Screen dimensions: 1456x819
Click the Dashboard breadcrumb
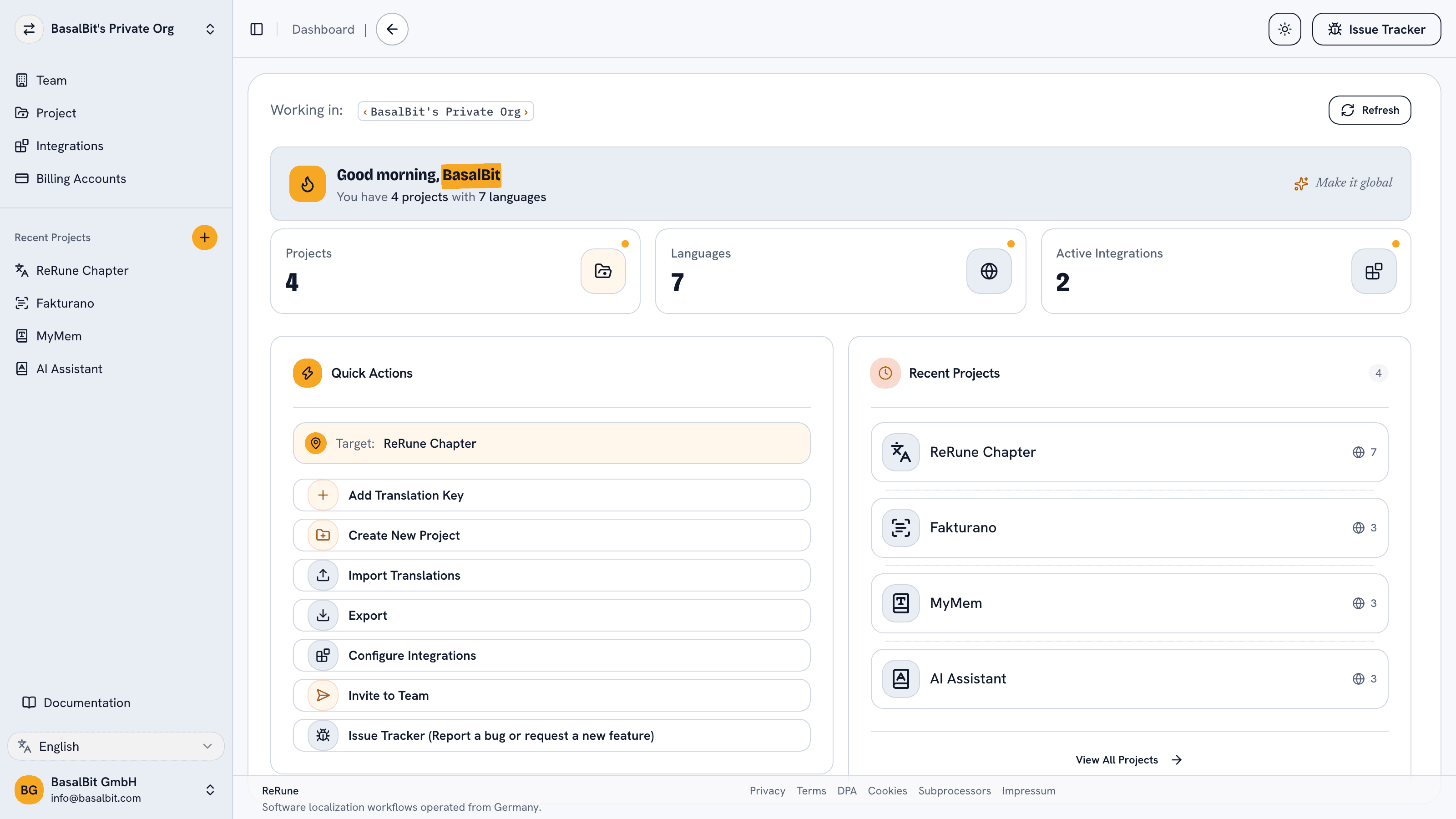tap(323, 30)
